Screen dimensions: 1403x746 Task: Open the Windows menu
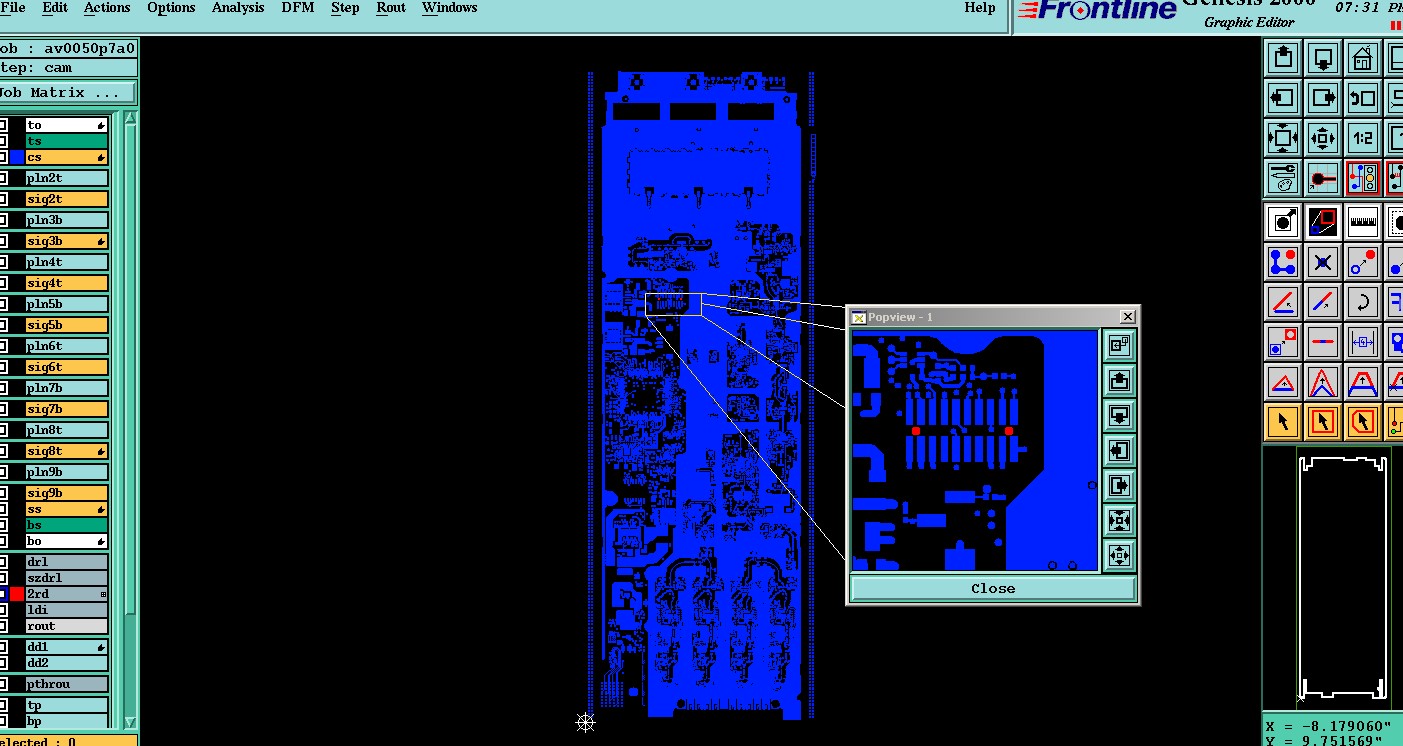[x=449, y=8]
